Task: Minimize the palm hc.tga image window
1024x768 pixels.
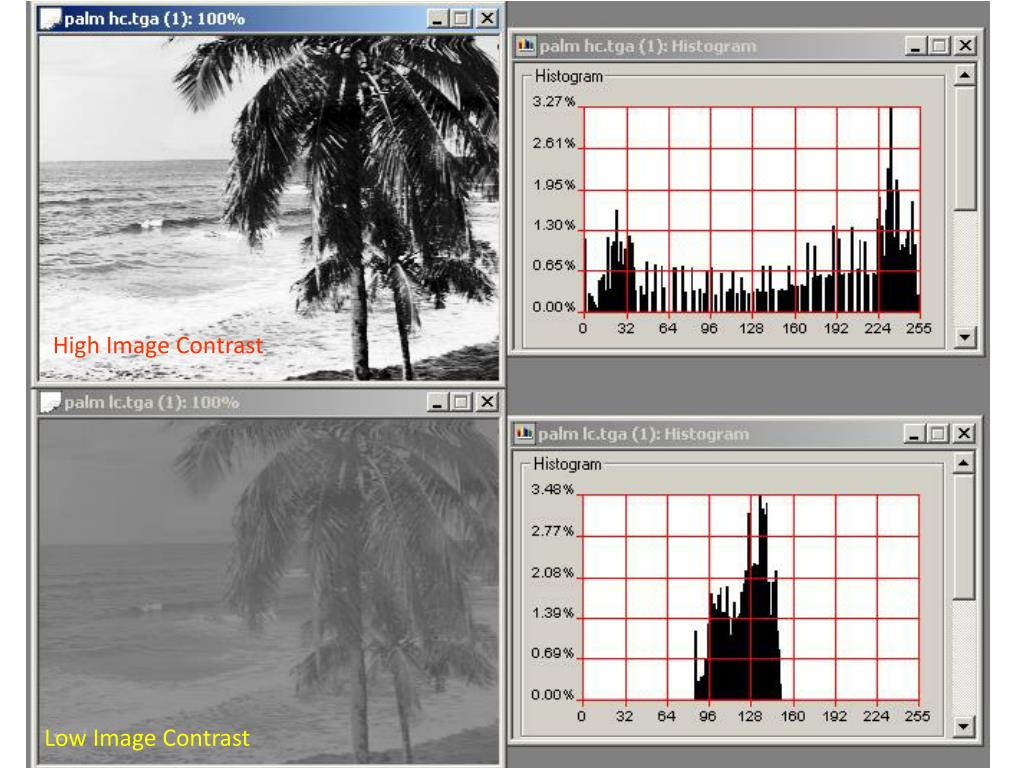Action: (438, 18)
